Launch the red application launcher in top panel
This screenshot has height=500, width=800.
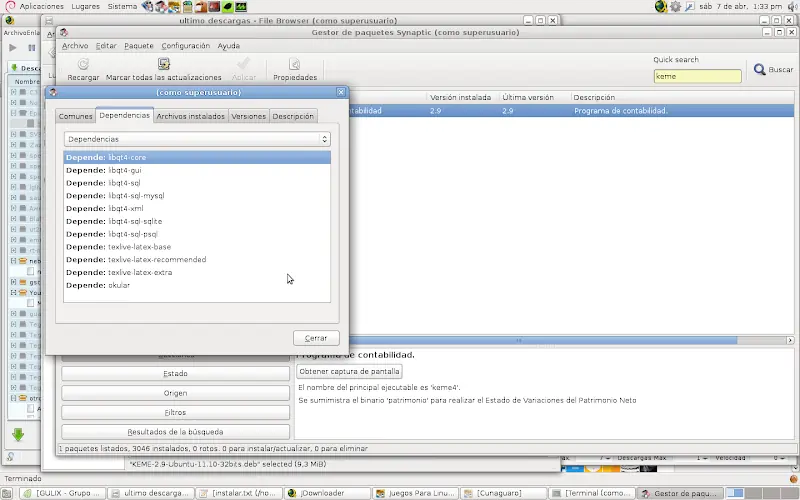click(214, 6)
